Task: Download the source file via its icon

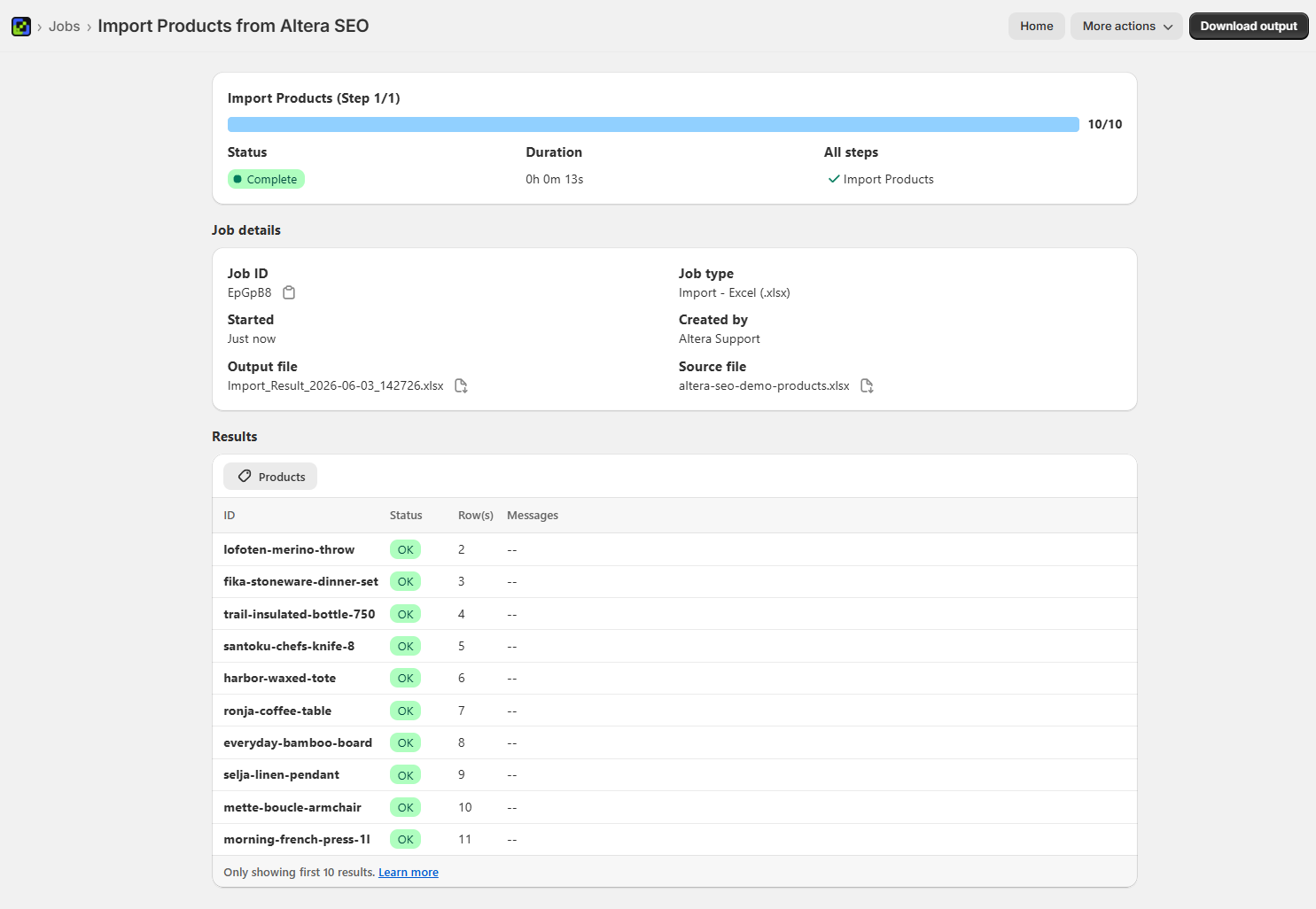Action: pyautogui.click(x=867, y=385)
